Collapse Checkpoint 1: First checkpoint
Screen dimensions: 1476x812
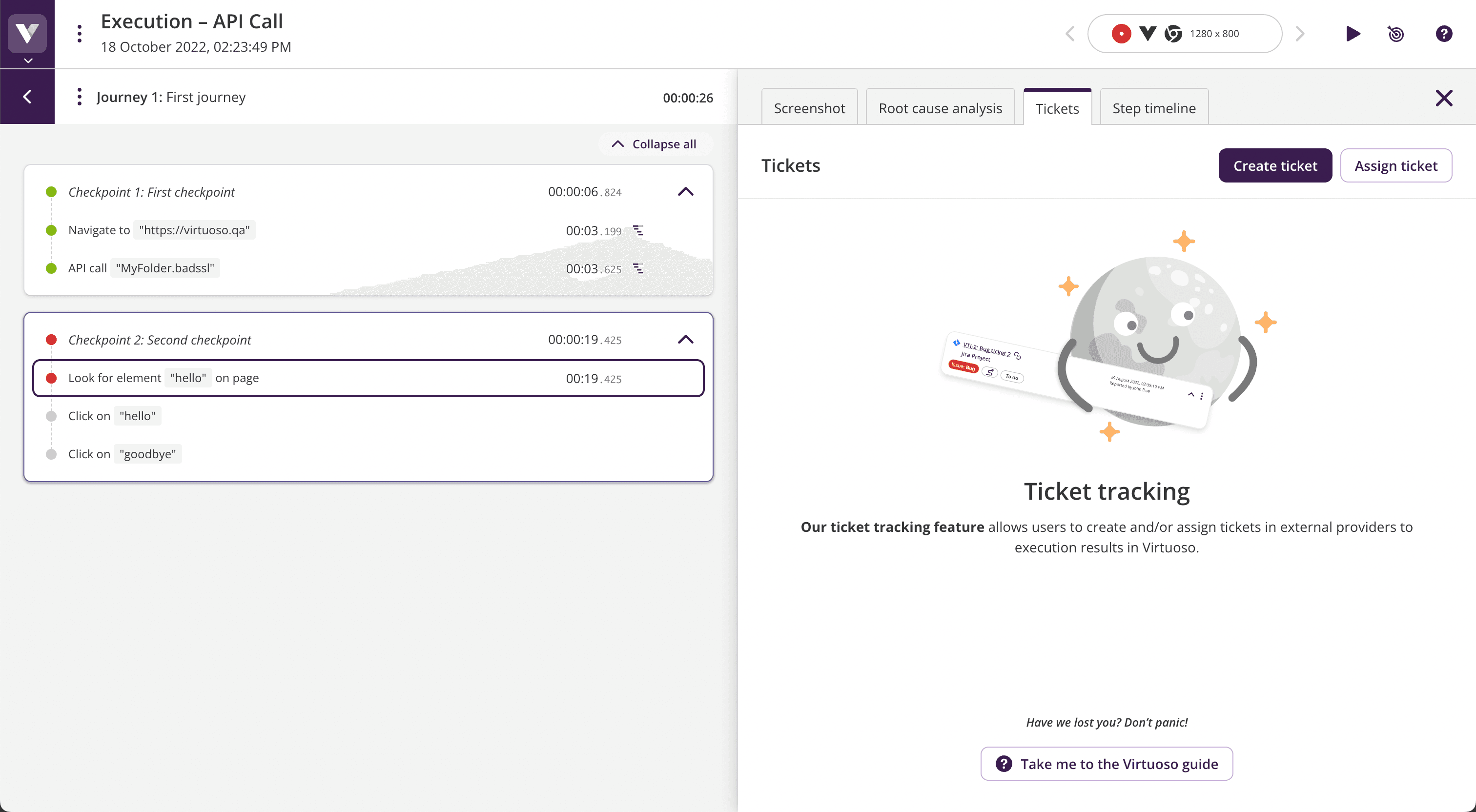(685, 191)
